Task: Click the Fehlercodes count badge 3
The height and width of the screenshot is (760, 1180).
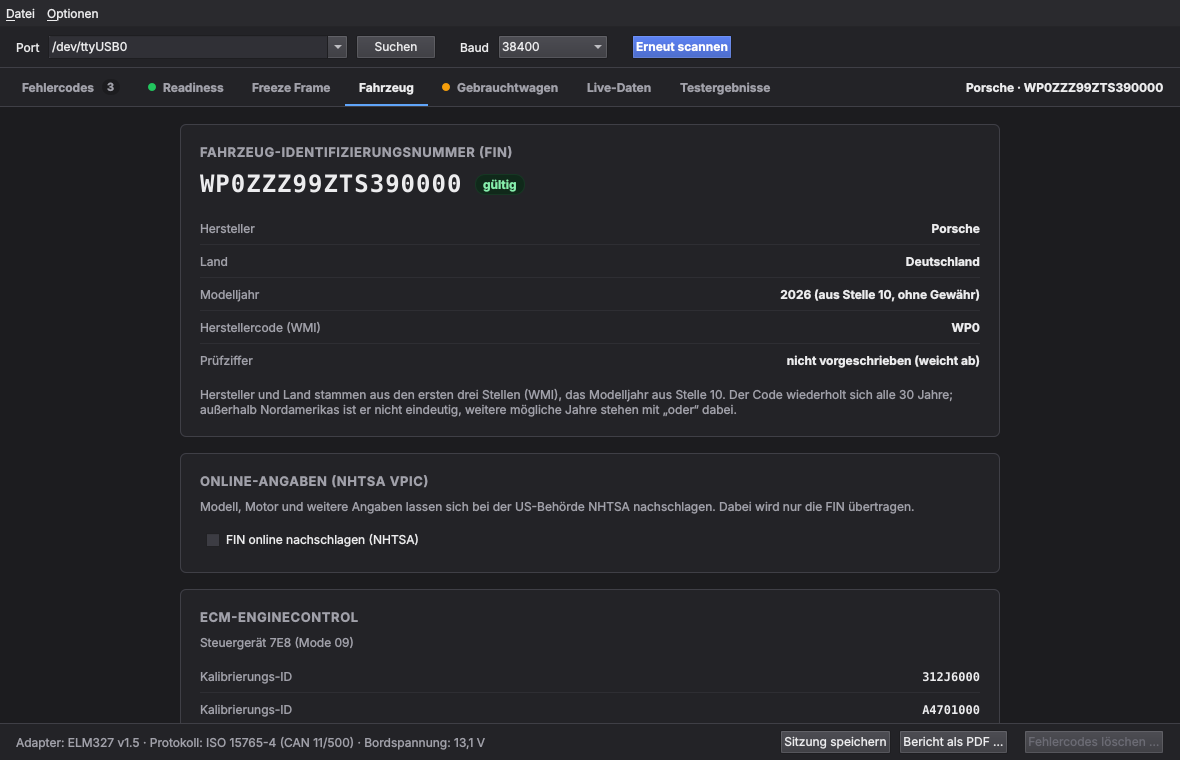Action: click(110, 87)
